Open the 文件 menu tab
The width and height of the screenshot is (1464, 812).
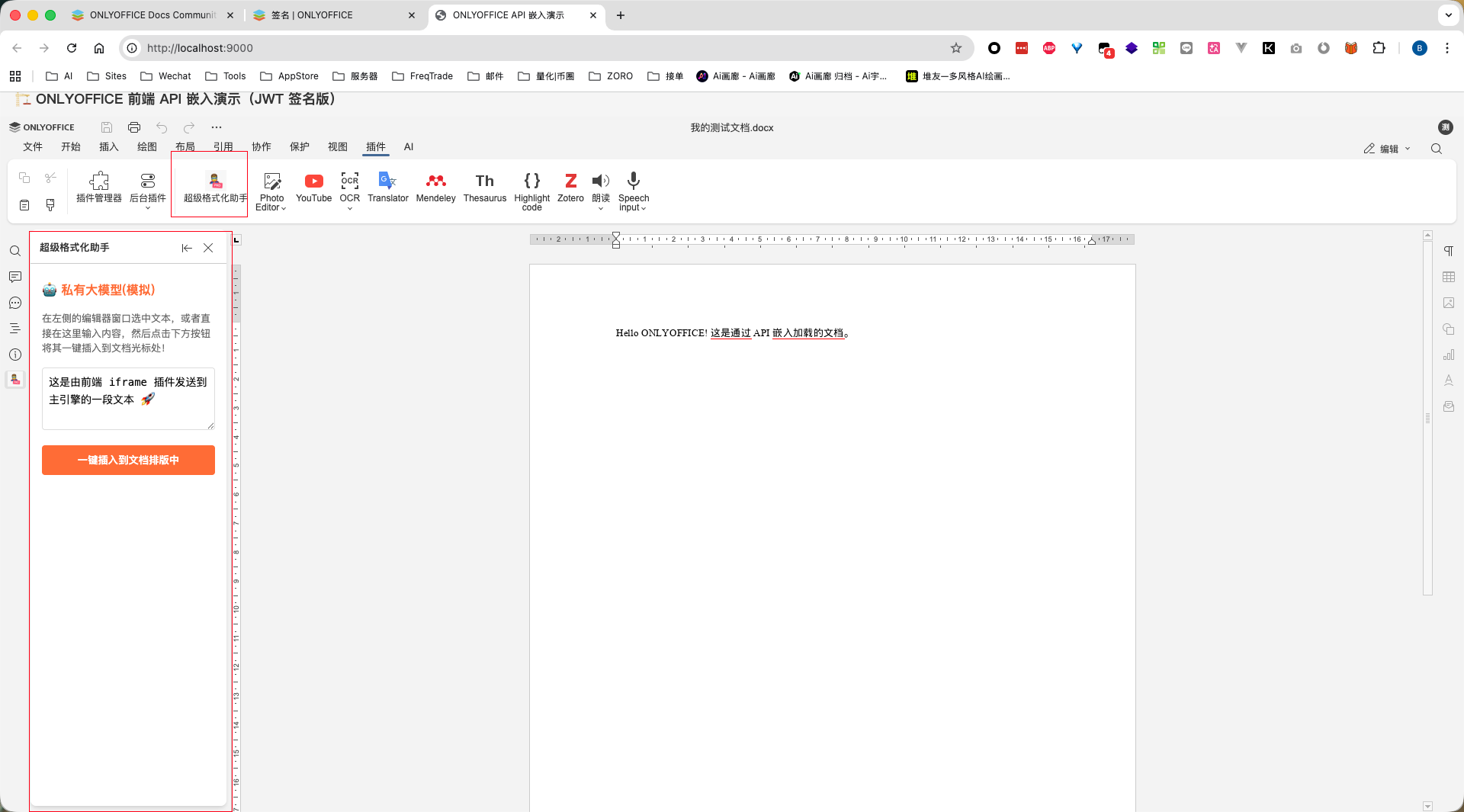point(33,147)
